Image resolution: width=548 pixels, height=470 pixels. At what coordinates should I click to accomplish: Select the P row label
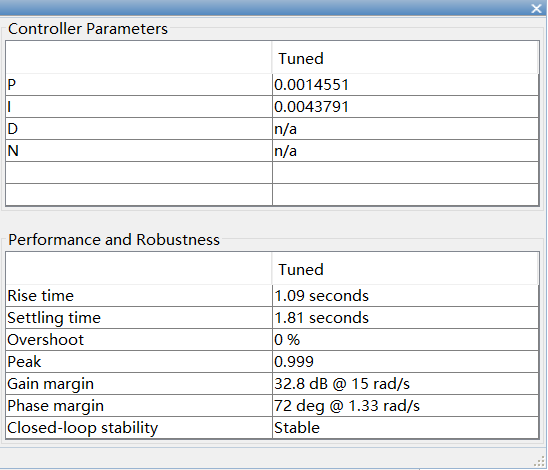click(139, 85)
